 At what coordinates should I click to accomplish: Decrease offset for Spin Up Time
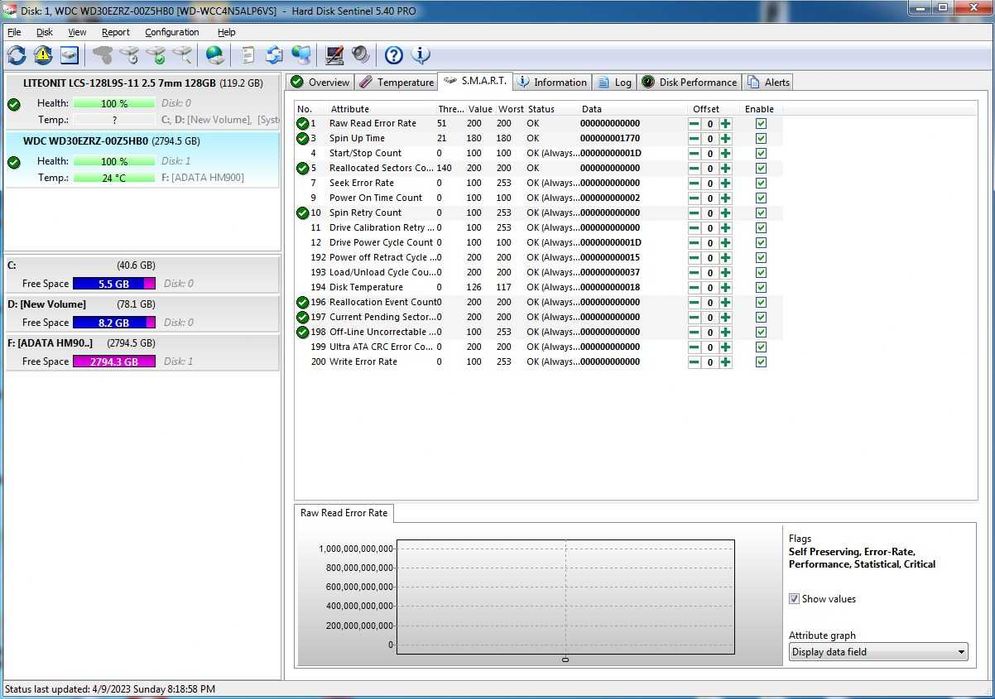(694, 138)
